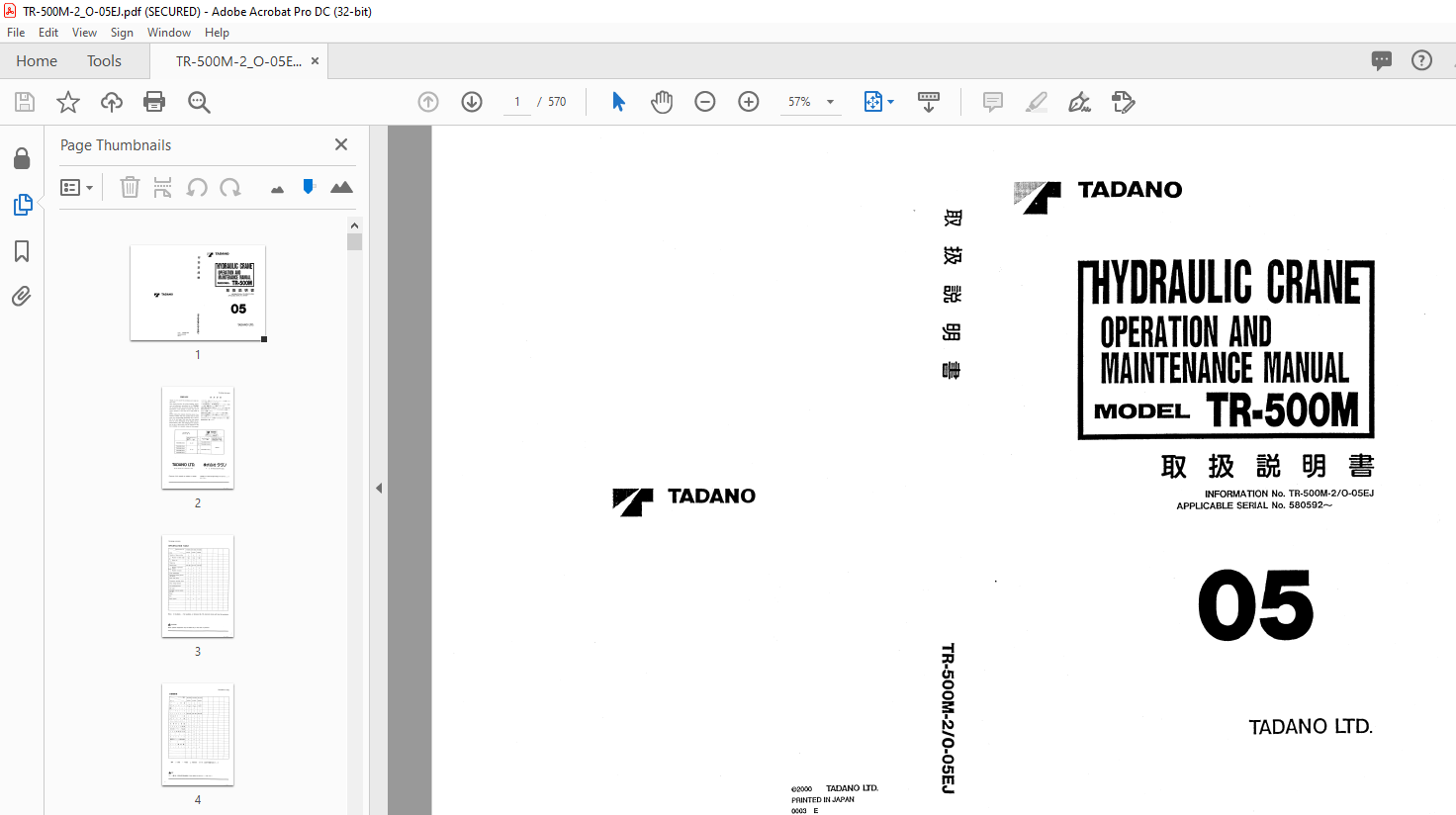The width and height of the screenshot is (1456, 815).
Task: Select the page 2 thumbnail
Action: [198, 437]
